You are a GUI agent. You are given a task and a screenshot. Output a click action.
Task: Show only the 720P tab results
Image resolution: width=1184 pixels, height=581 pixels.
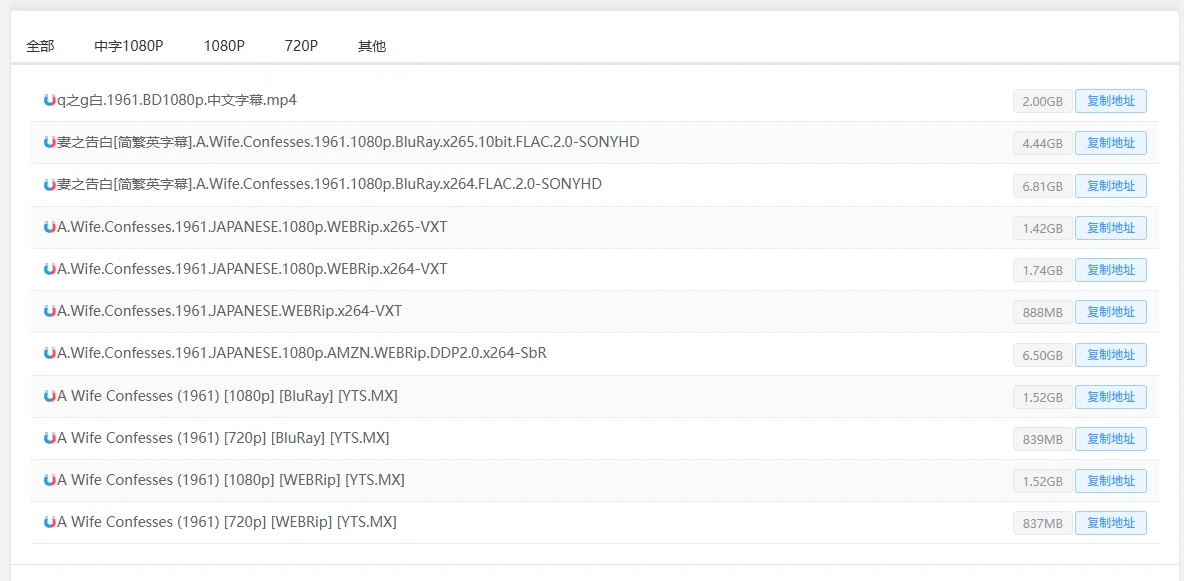coord(301,46)
